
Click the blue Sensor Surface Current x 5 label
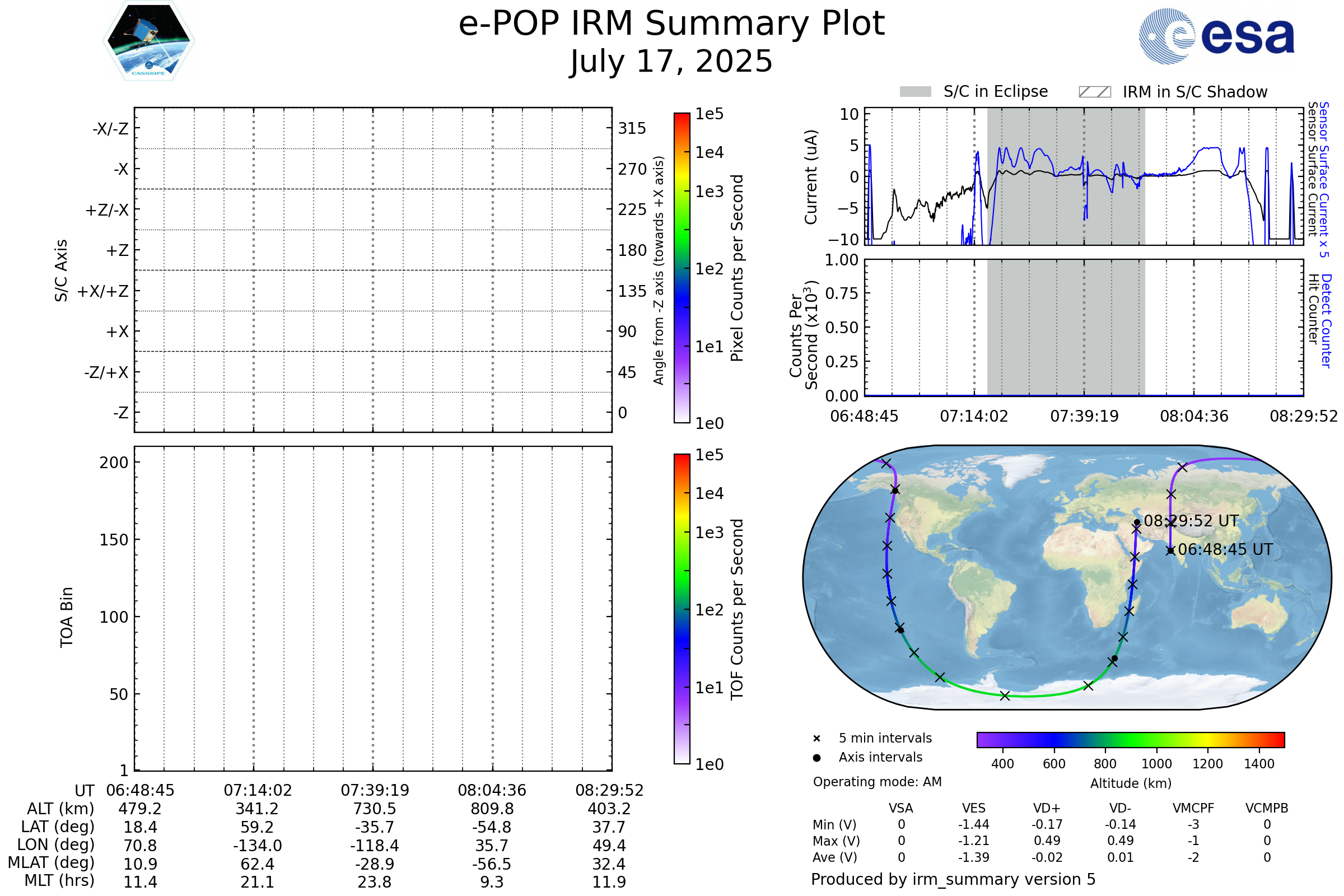coord(1323,179)
